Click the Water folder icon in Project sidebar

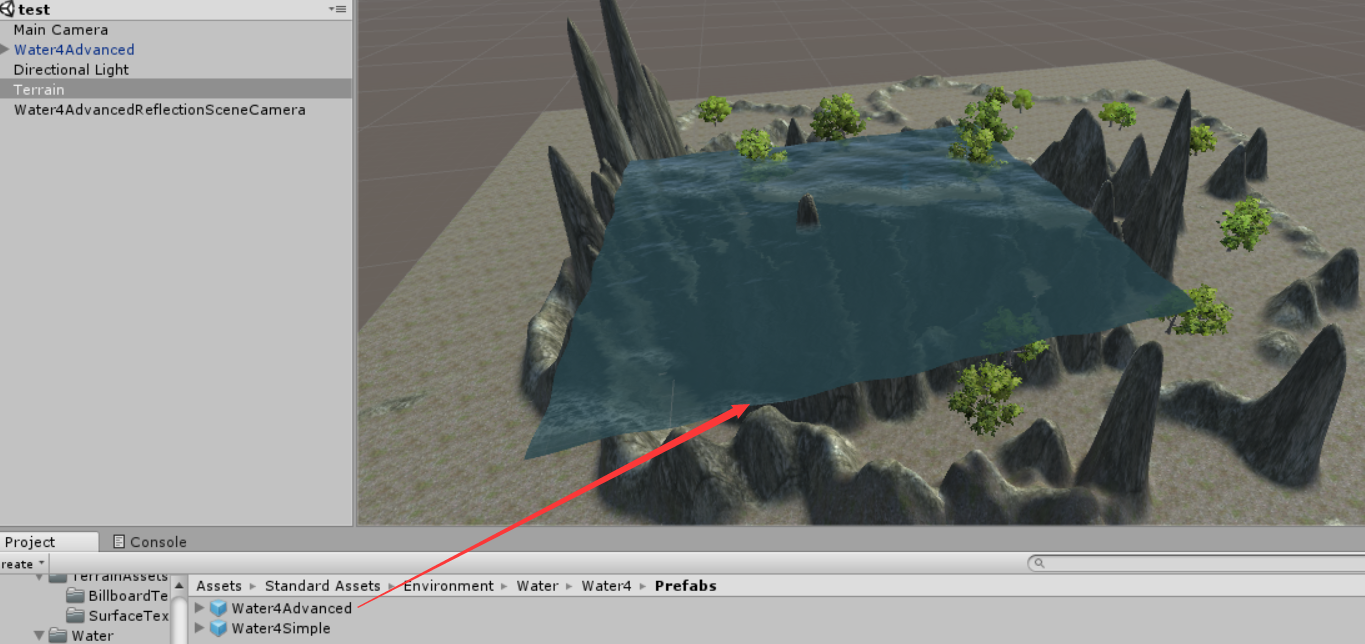click(60, 635)
